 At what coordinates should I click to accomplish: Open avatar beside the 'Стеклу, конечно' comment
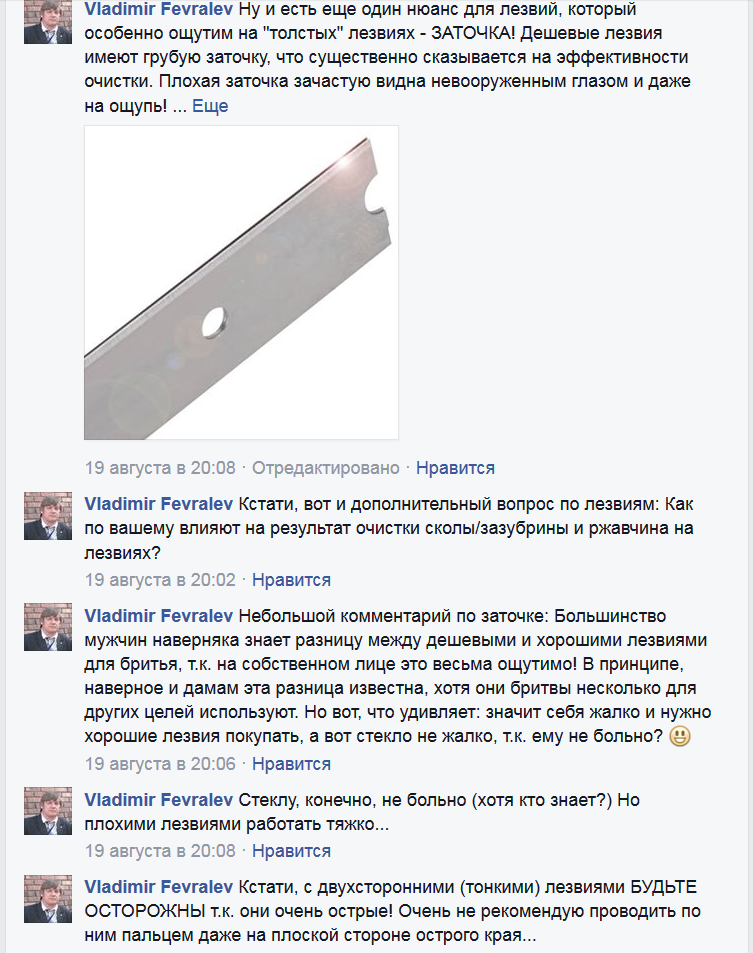(48, 811)
